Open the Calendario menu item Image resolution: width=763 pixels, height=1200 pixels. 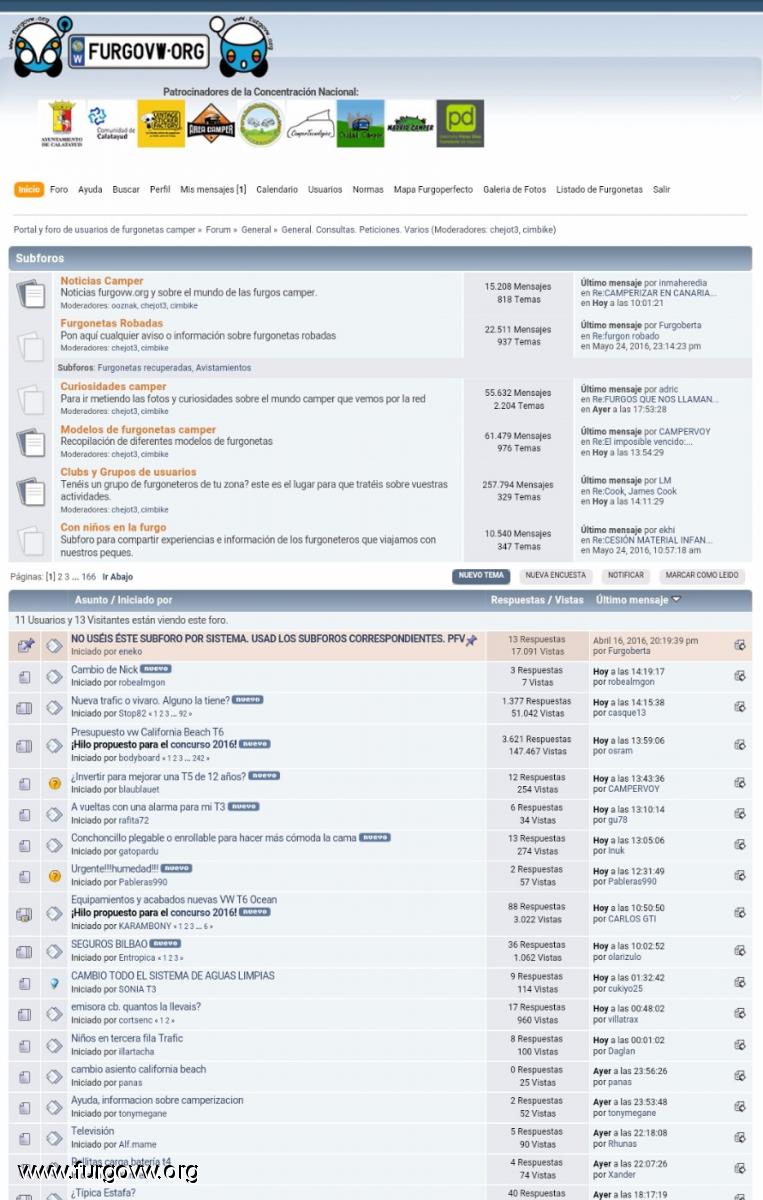tap(277, 189)
